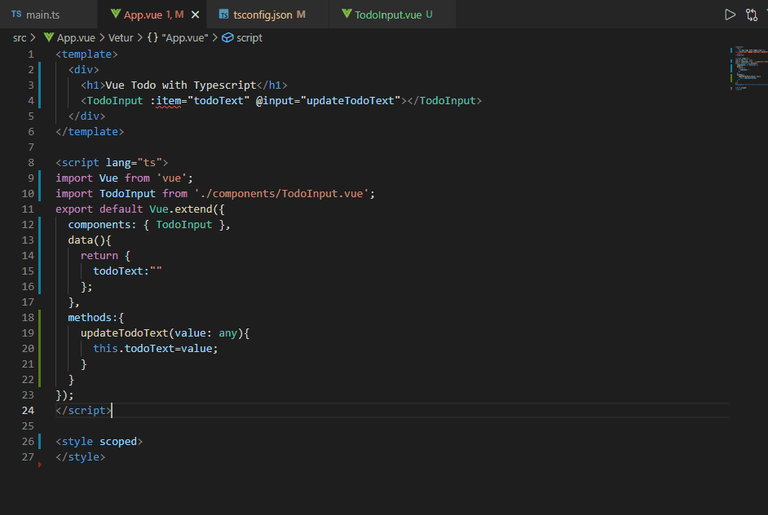Click 'Vue.extend' on line 11

[181, 209]
